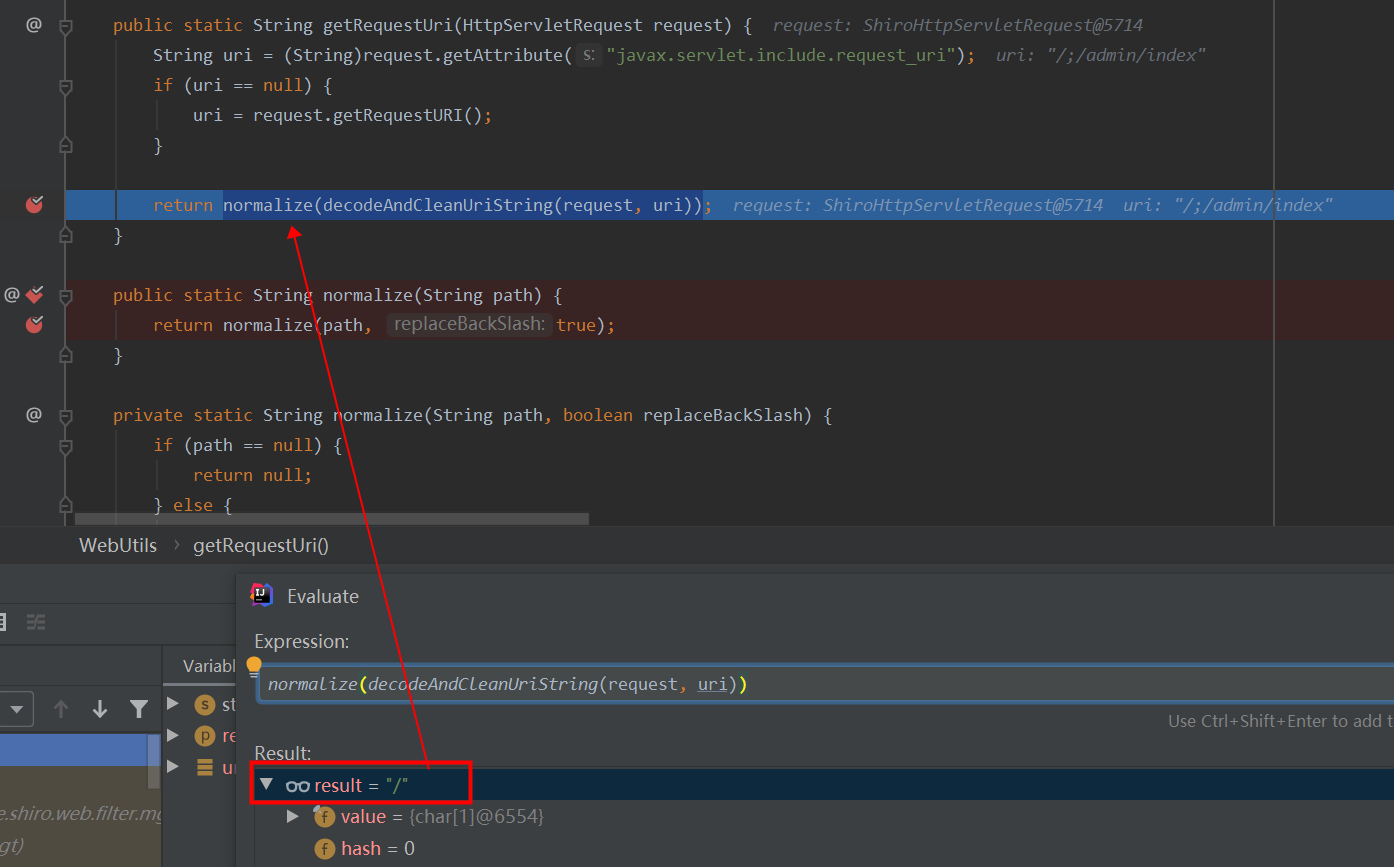Click the getRequestUri() breadcrumb
Screen dimensions: 1394x867
click(x=261, y=545)
